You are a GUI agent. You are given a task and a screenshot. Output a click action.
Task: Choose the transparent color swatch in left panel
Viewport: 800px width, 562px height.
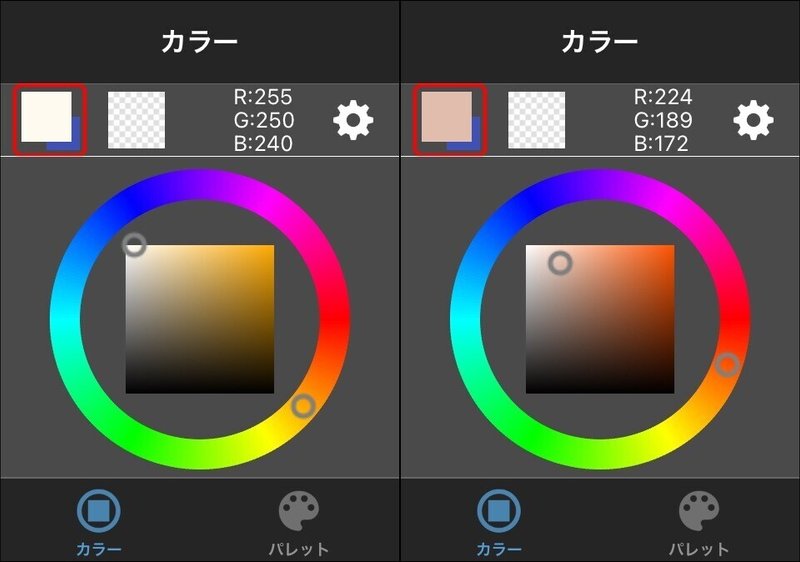click(136, 120)
